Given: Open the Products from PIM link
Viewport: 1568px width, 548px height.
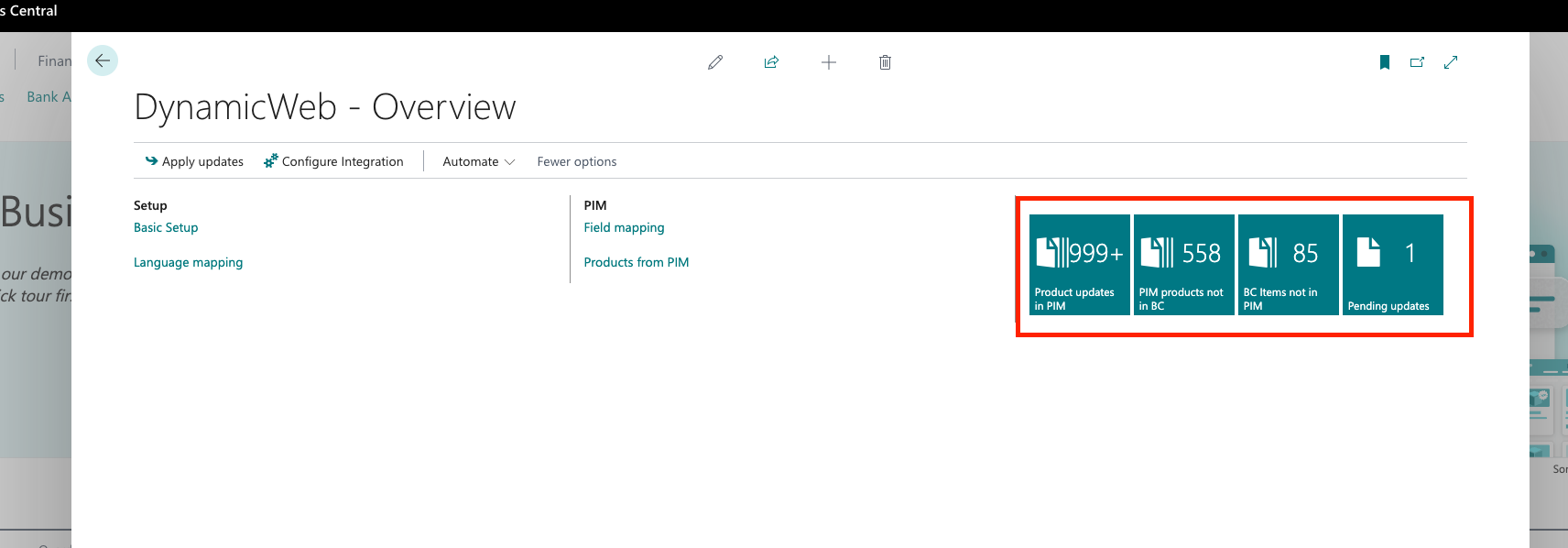Looking at the screenshot, I should (636, 262).
